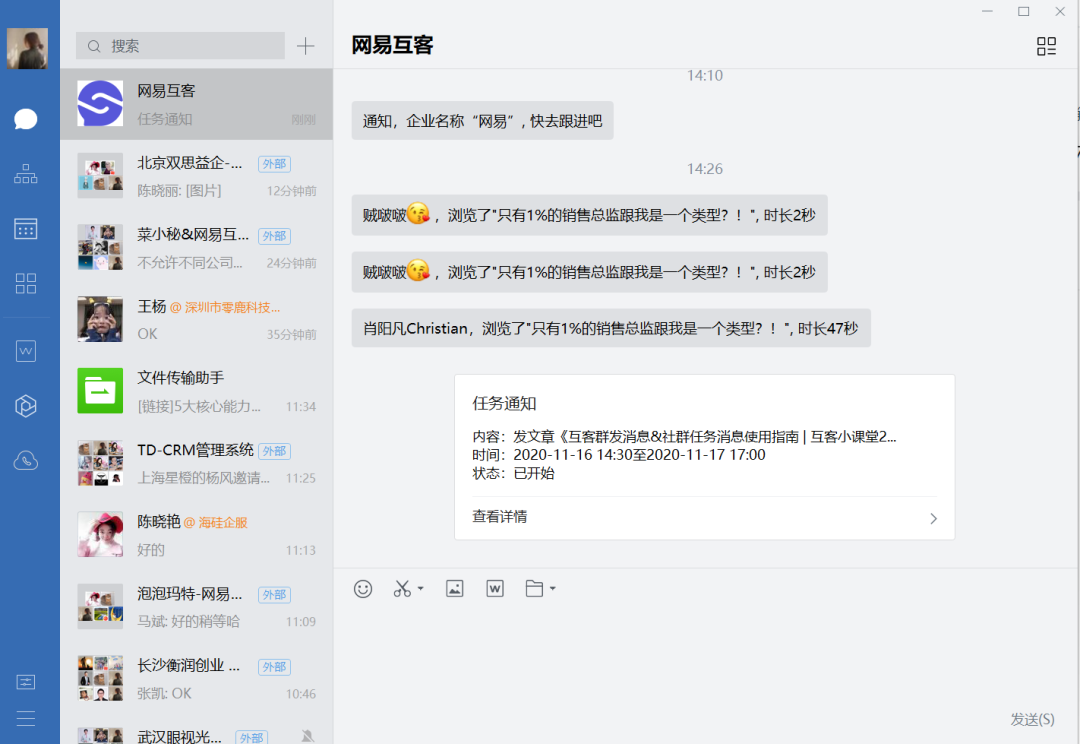Click the 任务通知 card title

(x=504, y=404)
